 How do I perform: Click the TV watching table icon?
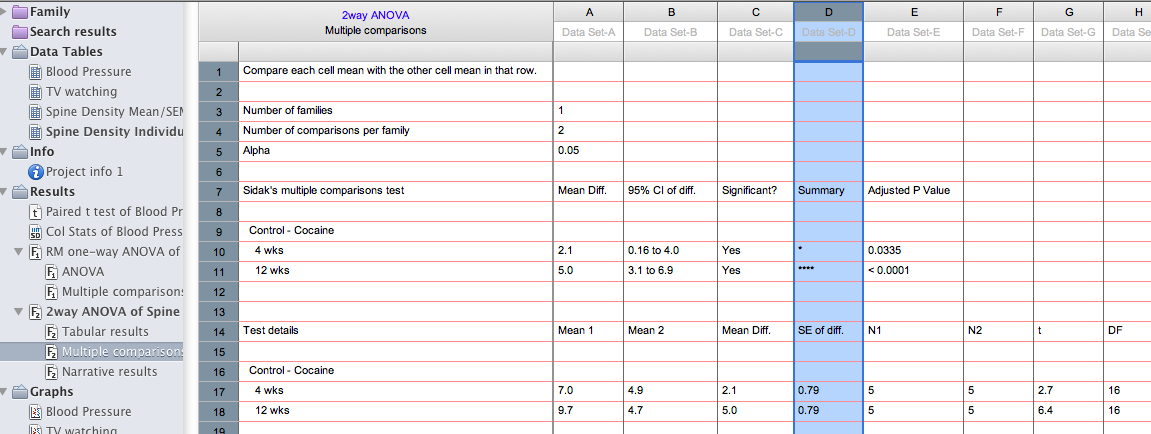(x=36, y=92)
